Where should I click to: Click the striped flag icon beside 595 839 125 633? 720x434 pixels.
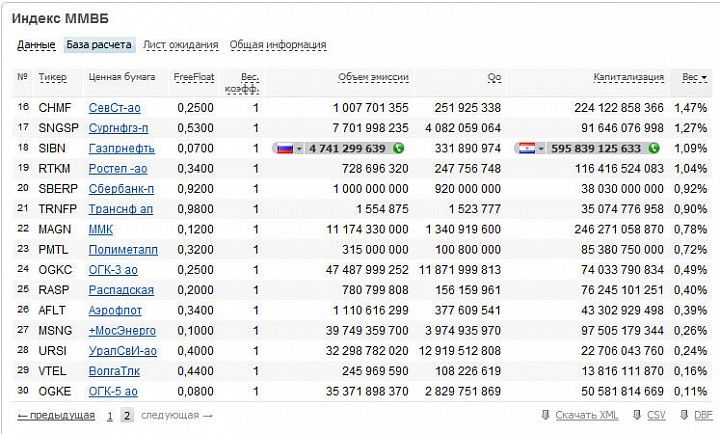pyautogui.click(x=527, y=148)
